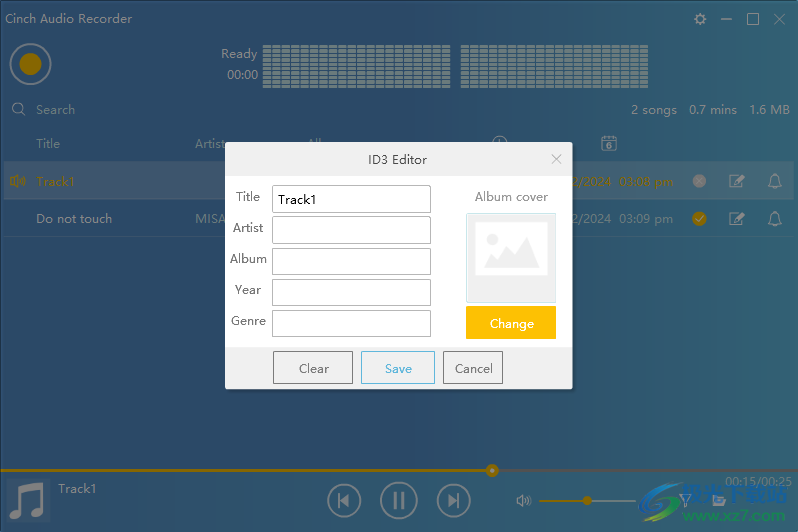798x532 pixels.
Task: Open settings gear icon in title bar
Action: (700, 19)
